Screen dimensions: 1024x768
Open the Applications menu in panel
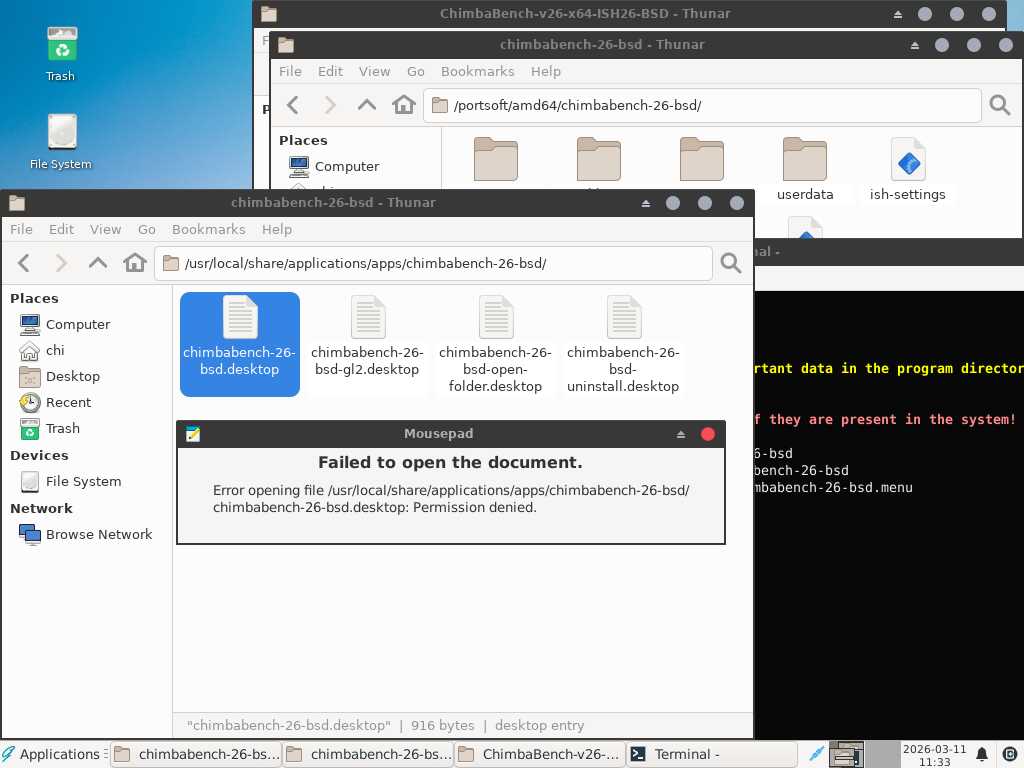pyautogui.click(x=52, y=754)
